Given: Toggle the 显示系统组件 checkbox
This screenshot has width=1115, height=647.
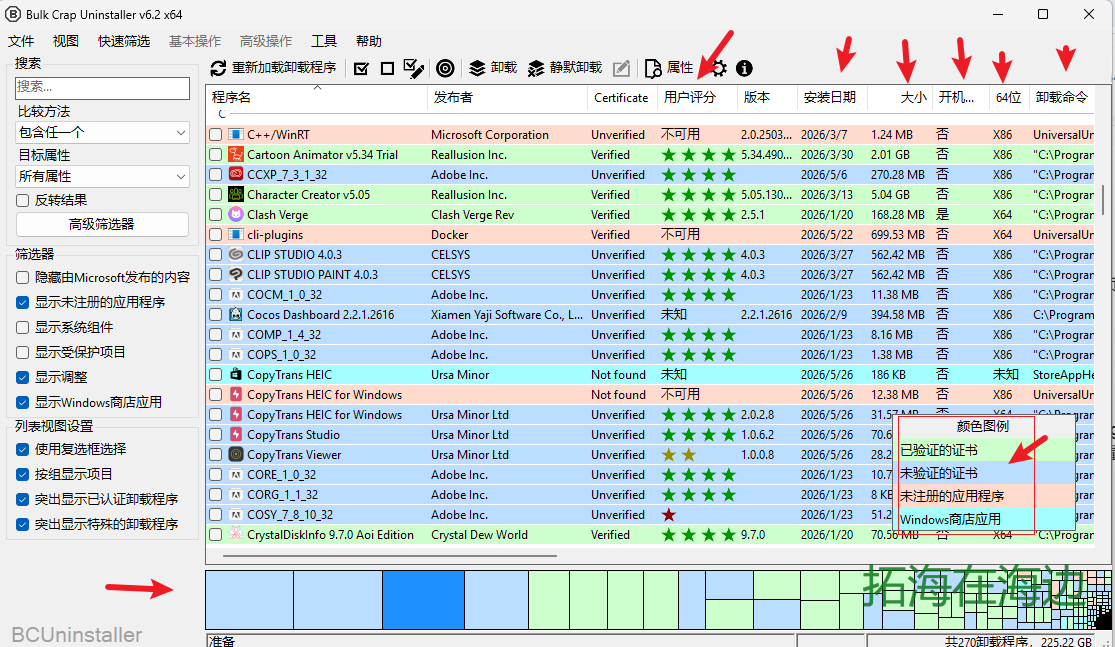Looking at the screenshot, I should (x=23, y=327).
